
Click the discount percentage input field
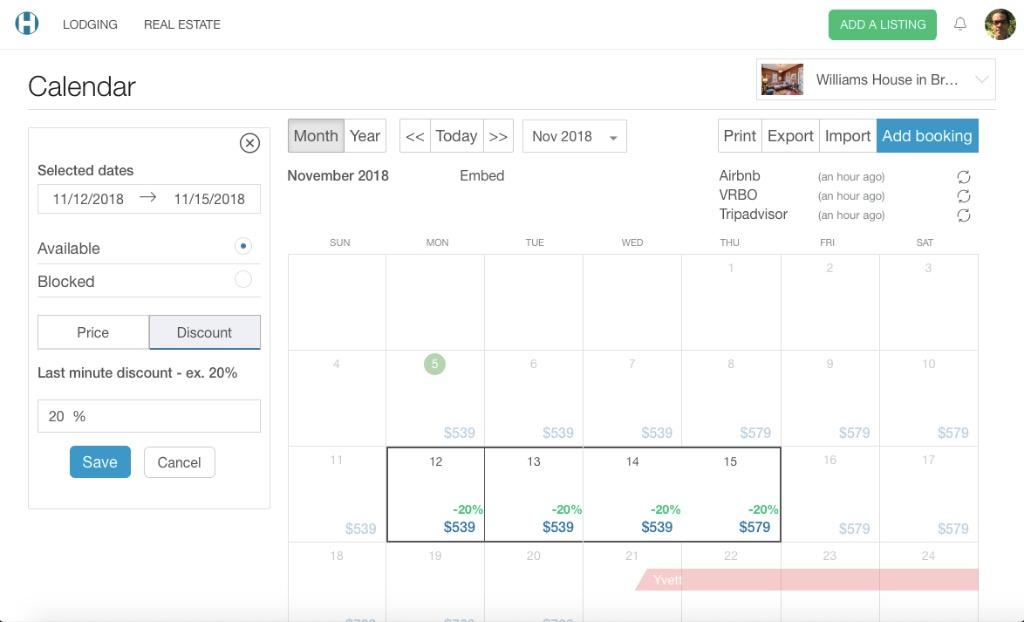(x=149, y=416)
